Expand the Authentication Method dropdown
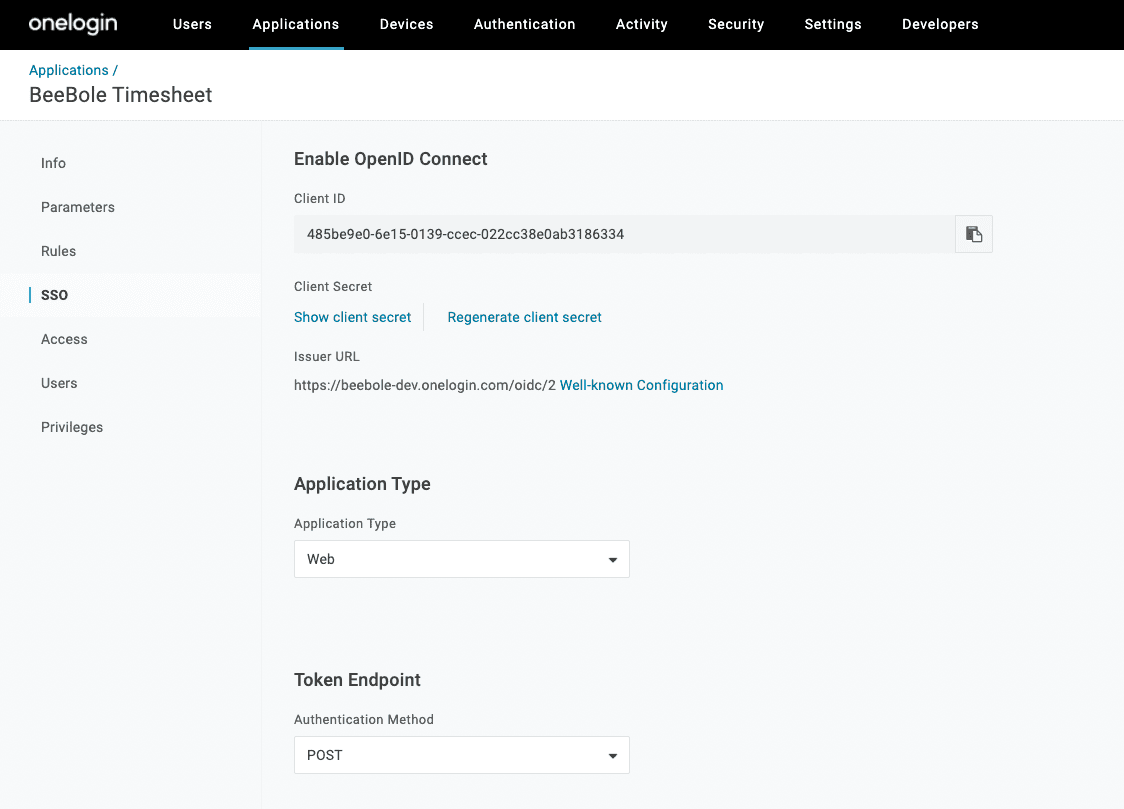Image resolution: width=1124 pixels, height=809 pixels. tap(461, 755)
